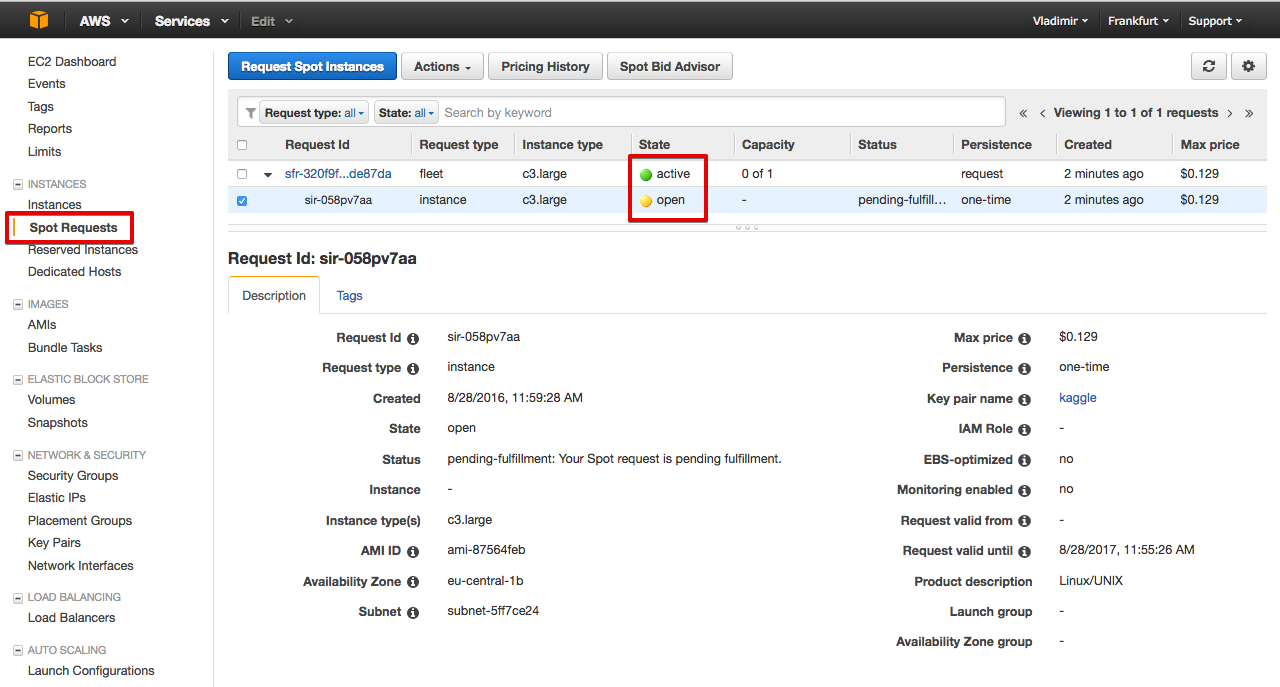This screenshot has width=1280, height=687.
Task: Collapse the INSTANCES sidebar section
Action: [x=17, y=185]
